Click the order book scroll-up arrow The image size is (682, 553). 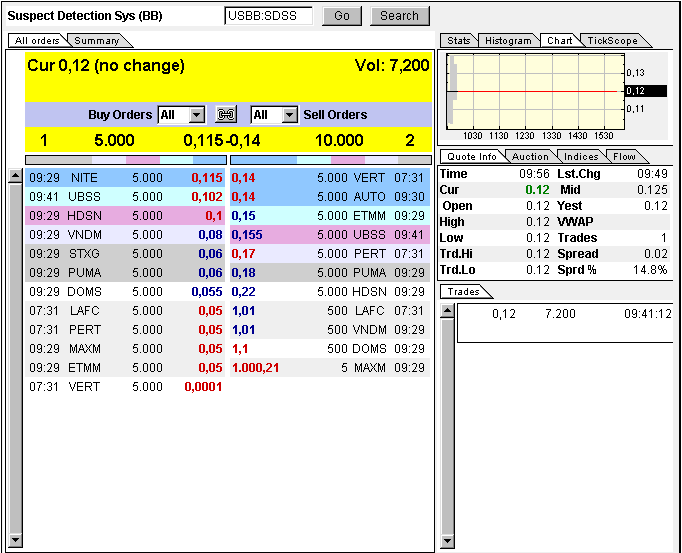[x=14, y=176]
